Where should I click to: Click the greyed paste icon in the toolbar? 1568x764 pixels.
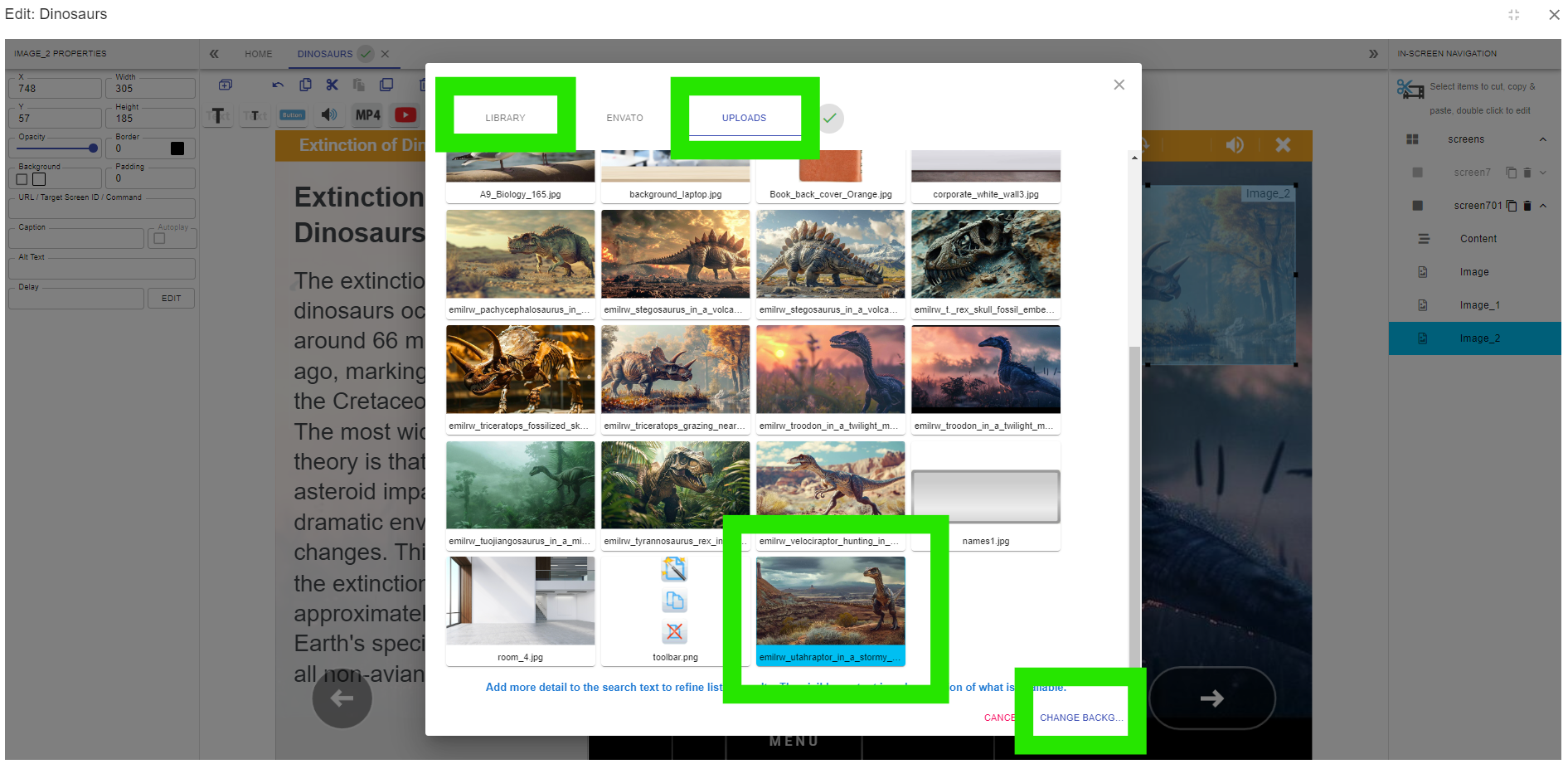(359, 85)
